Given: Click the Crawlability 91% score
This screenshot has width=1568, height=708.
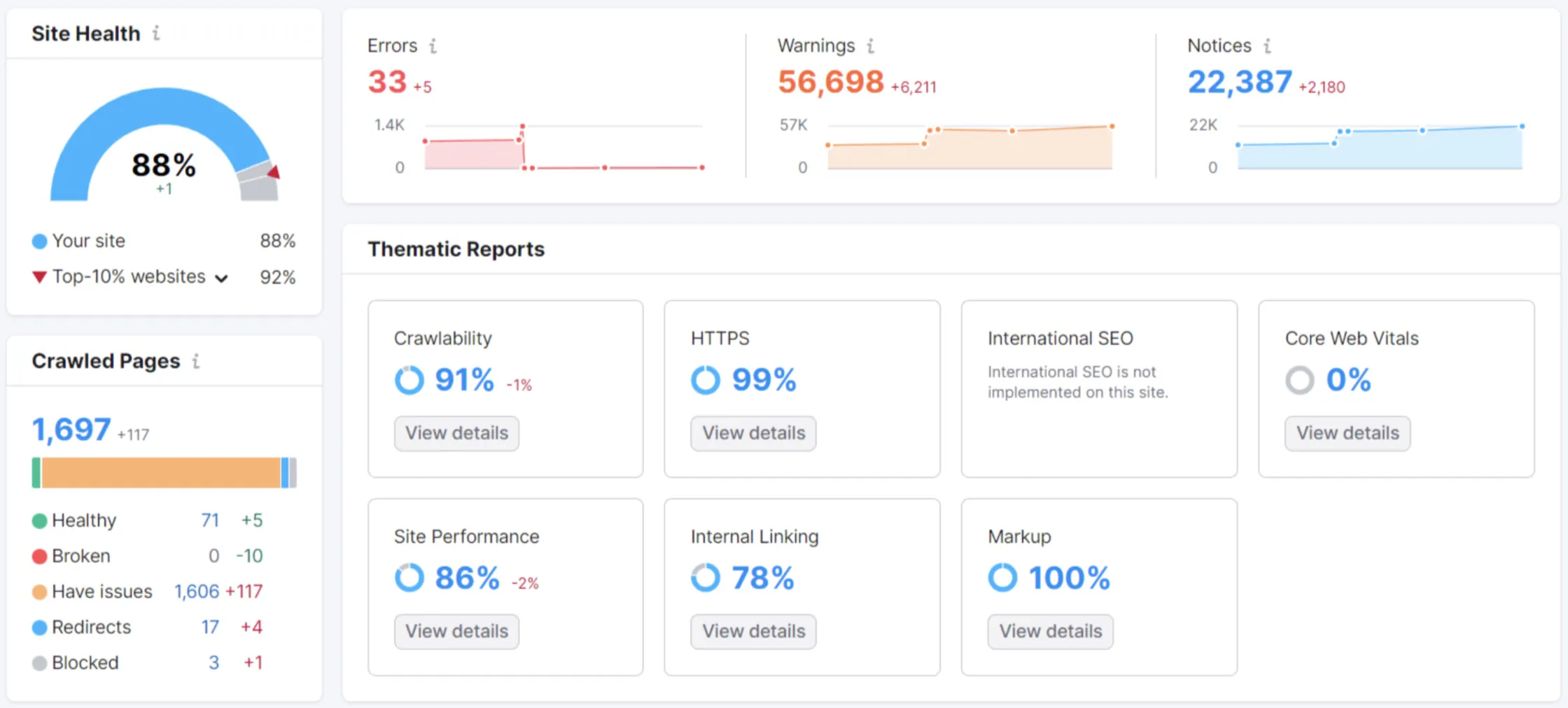Looking at the screenshot, I should 465,381.
